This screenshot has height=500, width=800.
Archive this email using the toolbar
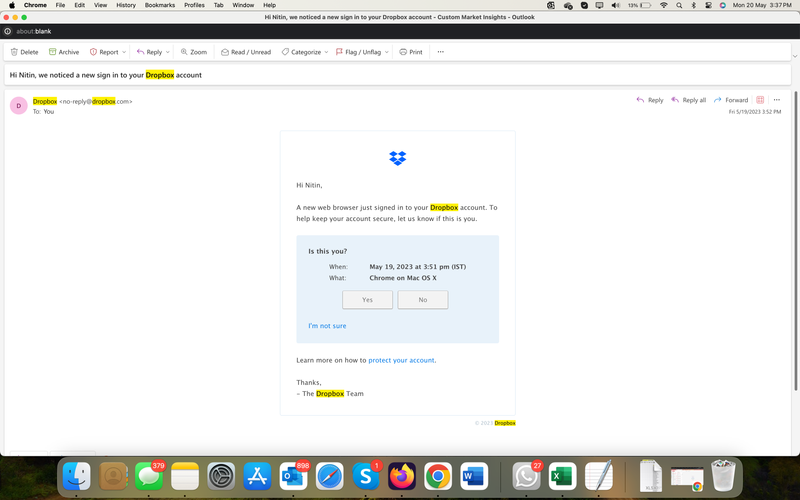(x=64, y=52)
